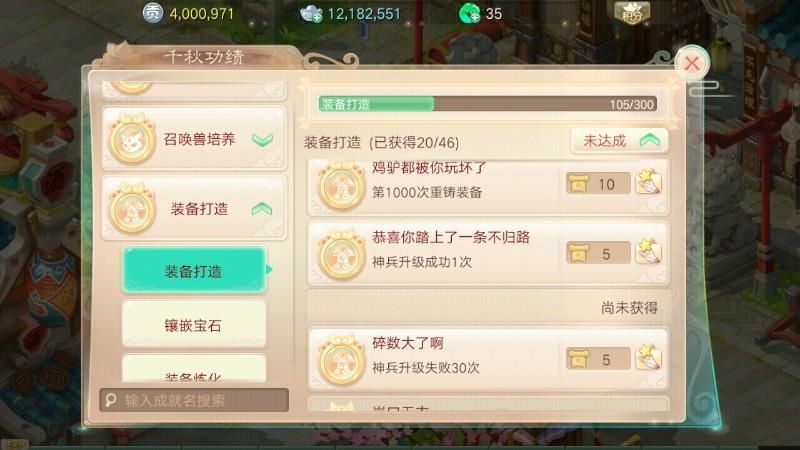Click the 输入成就名搜索 search field

pyautogui.click(x=194, y=400)
